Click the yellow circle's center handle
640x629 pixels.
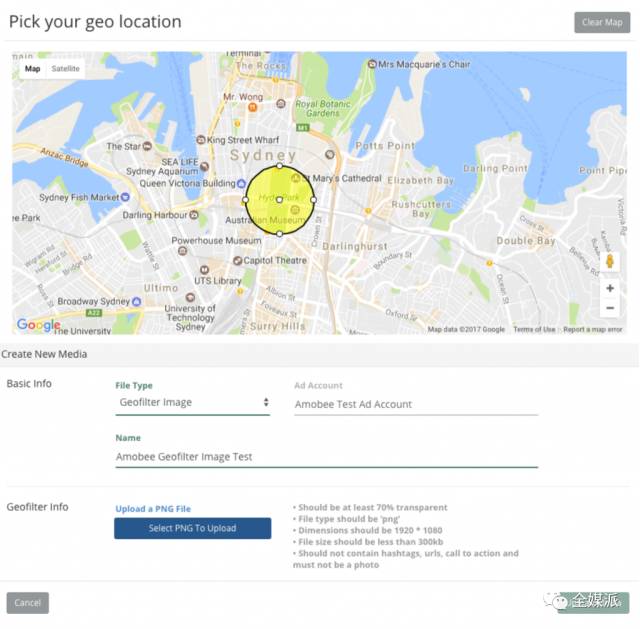pos(279,200)
